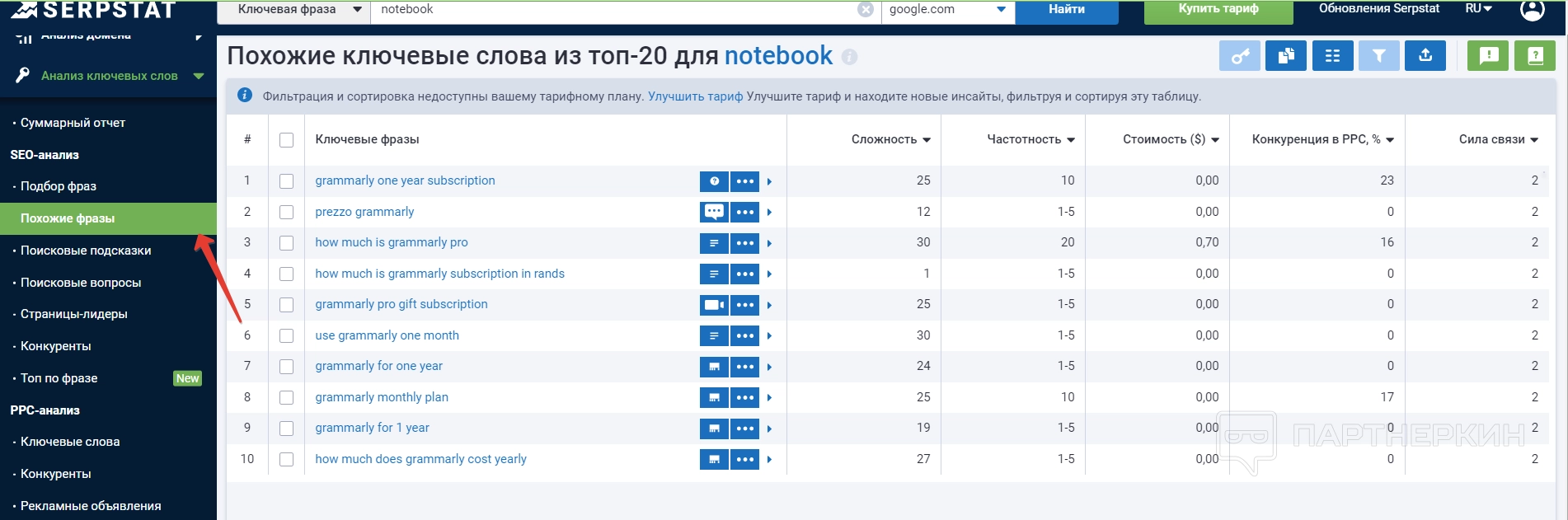
Task: Open Поисковые подсказки in the sidebar
Action: coord(86,251)
